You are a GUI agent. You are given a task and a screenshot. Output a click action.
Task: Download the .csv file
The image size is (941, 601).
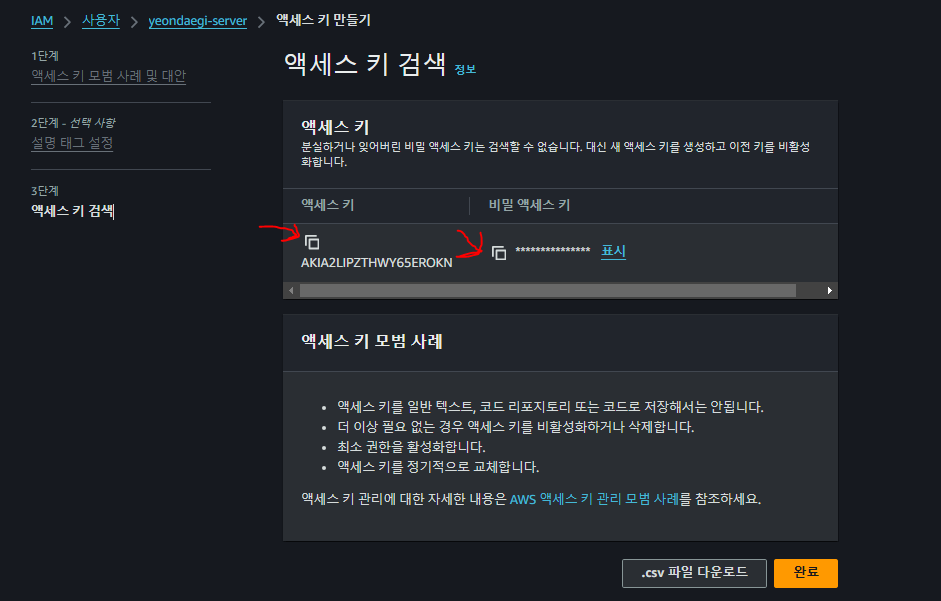694,573
